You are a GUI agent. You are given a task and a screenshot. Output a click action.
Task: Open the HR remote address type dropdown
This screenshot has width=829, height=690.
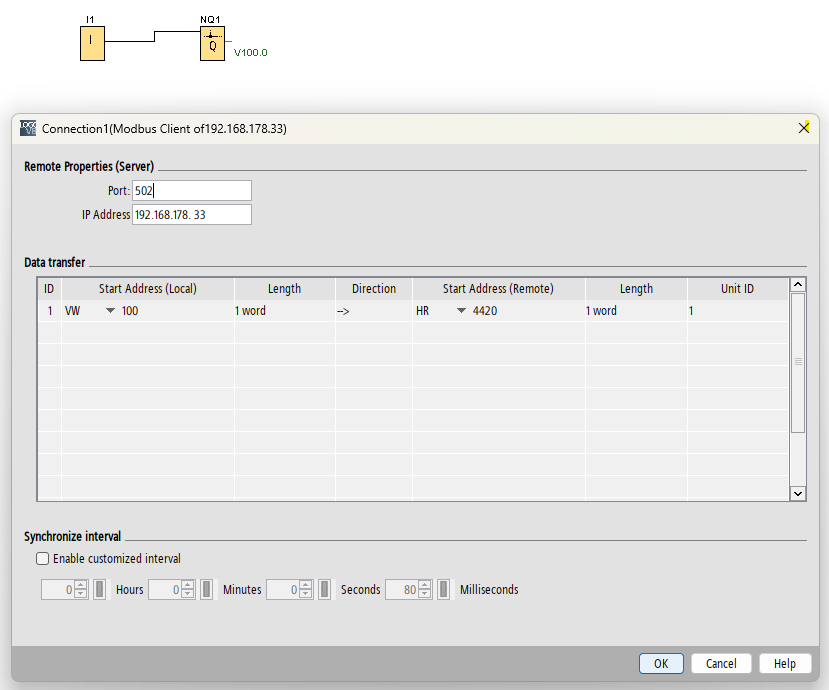pos(461,311)
